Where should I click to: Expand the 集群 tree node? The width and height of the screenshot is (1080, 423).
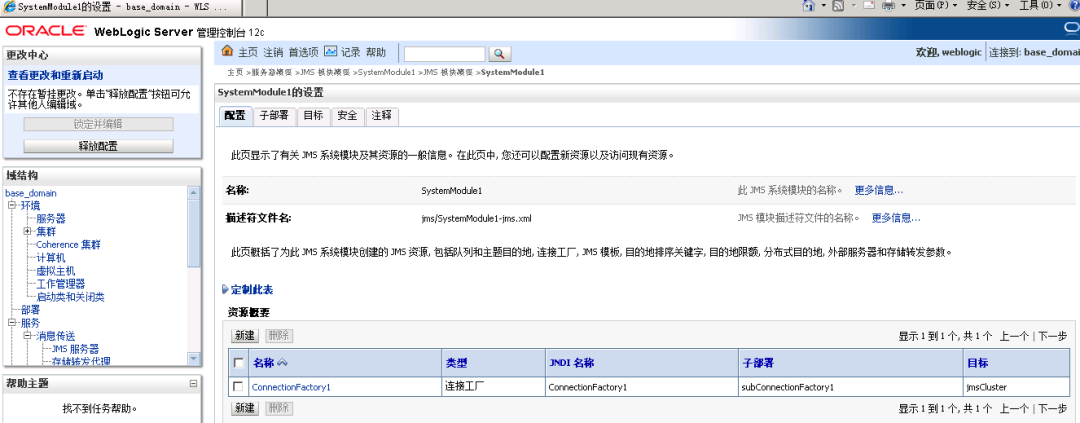click(27, 231)
